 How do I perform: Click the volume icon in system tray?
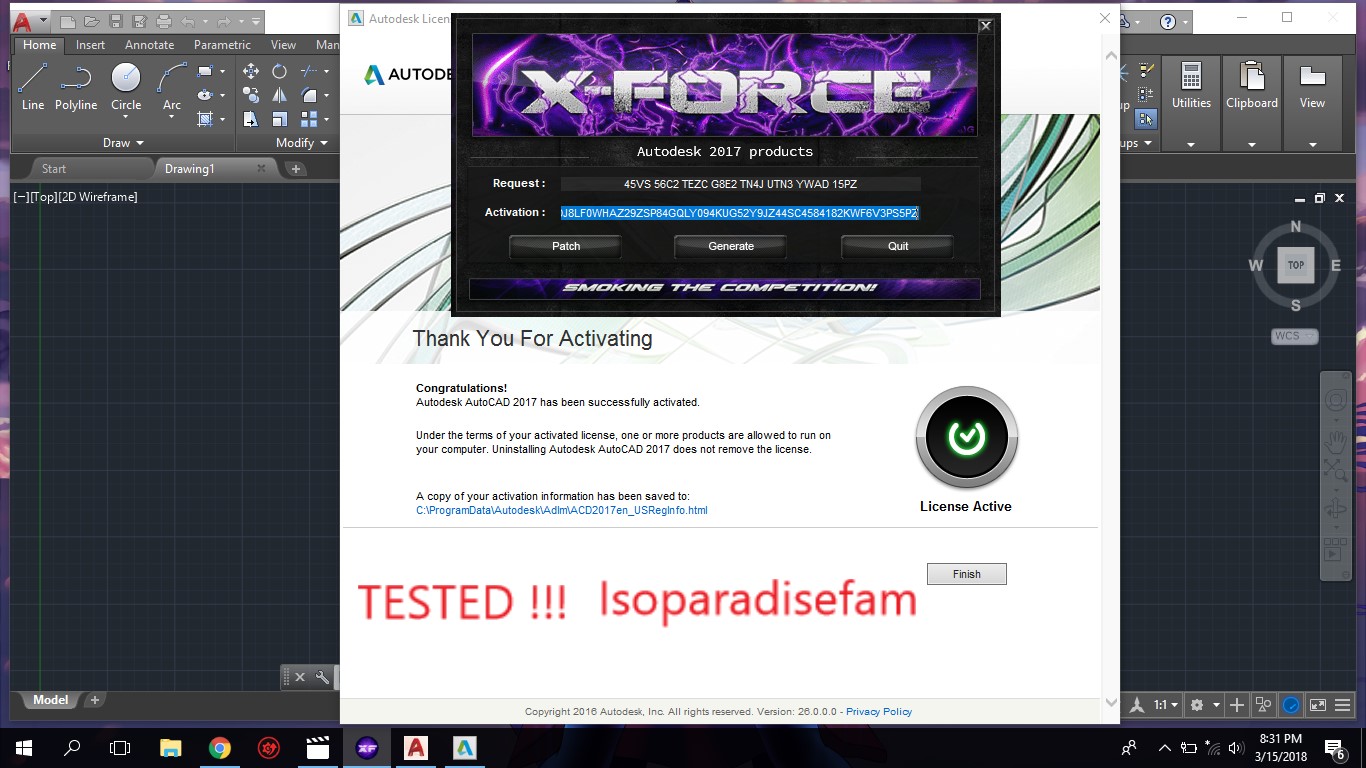point(1238,748)
